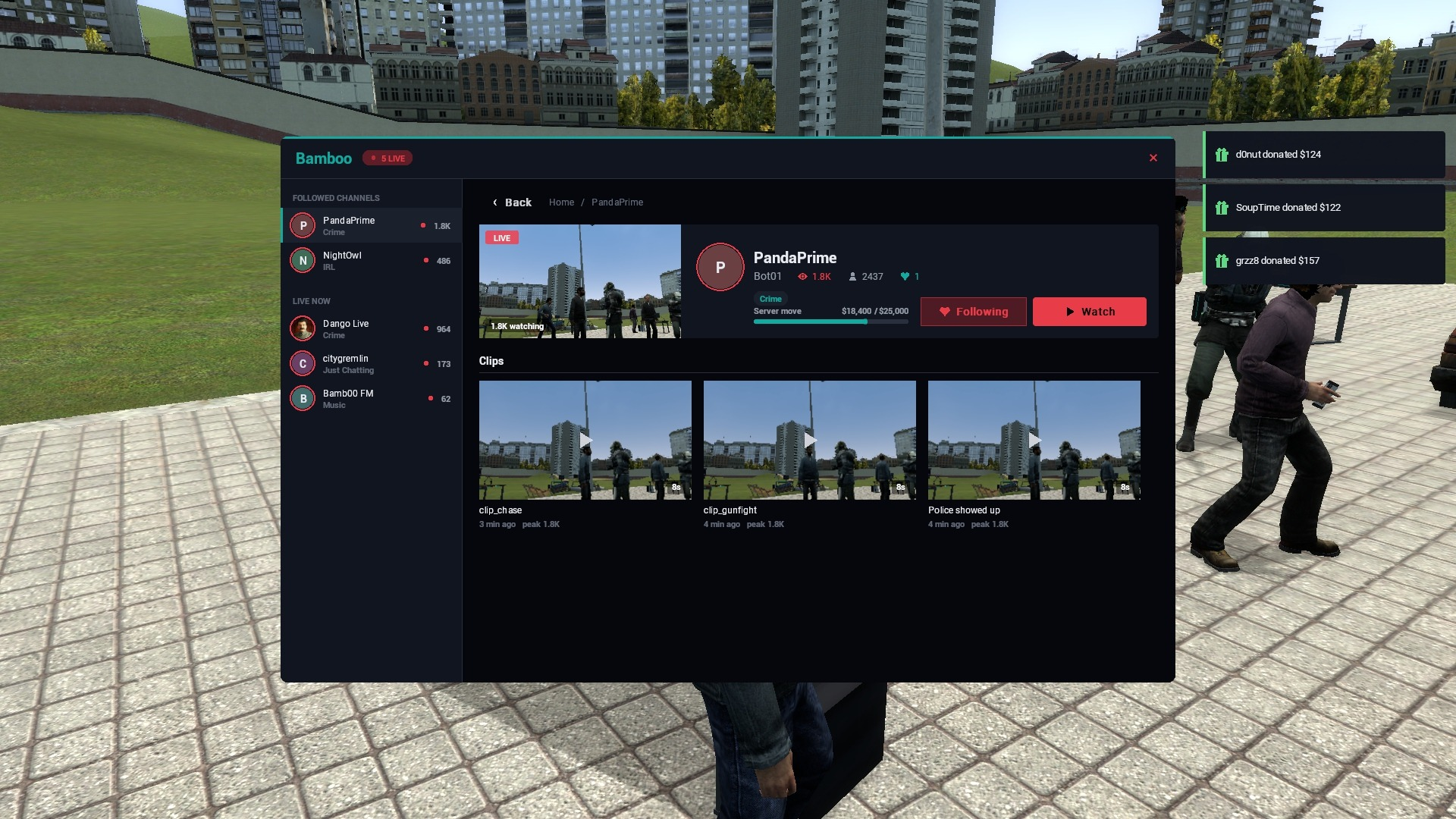Image resolution: width=1456 pixels, height=819 pixels.
Task: Click the Police showed up title
Action: pyautogui.click(x=964, y=510)
